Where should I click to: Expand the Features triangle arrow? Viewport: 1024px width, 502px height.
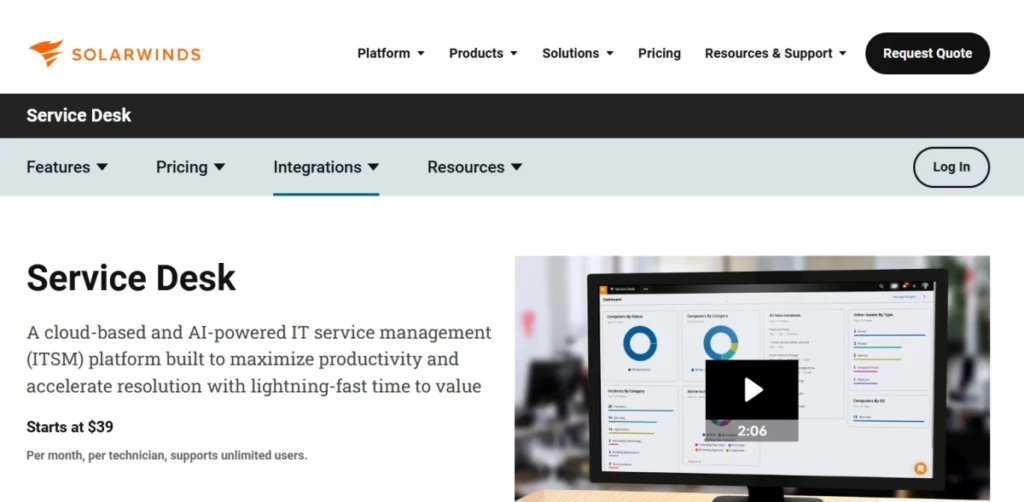coord(102,167)
